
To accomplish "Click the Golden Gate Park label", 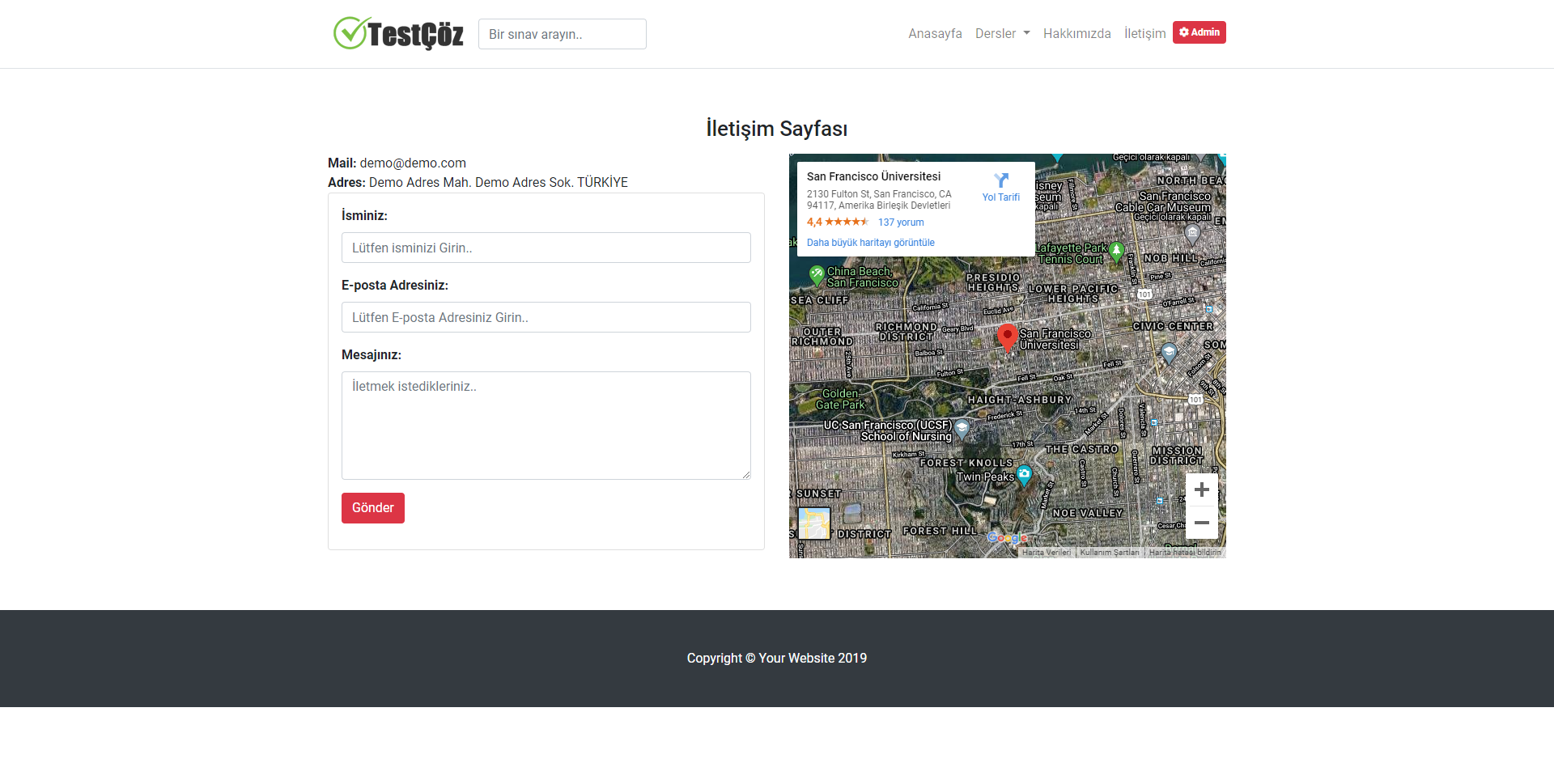I will [x=840, y=399].
